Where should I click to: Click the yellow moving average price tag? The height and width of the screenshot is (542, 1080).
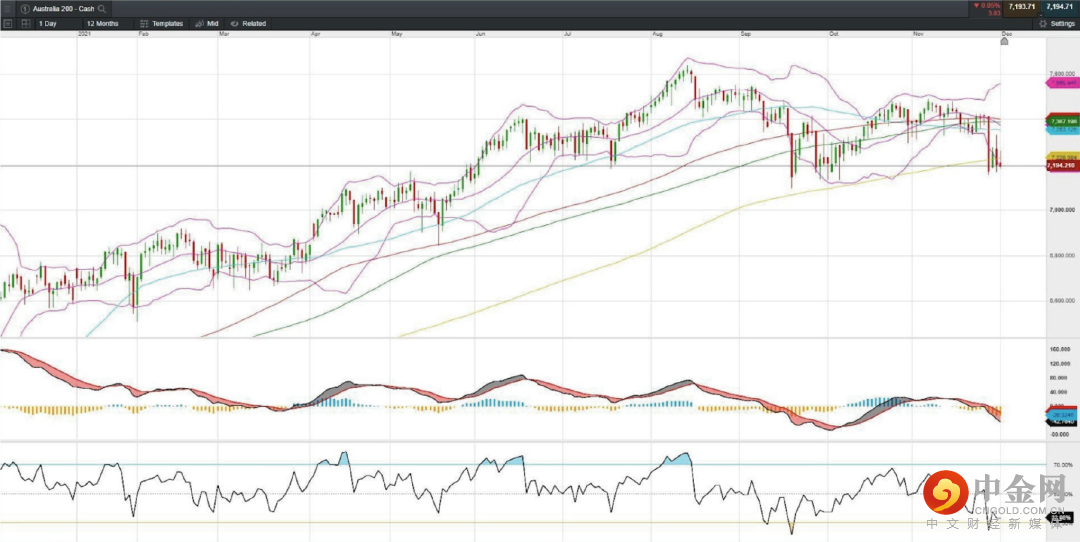[1060, 157]
